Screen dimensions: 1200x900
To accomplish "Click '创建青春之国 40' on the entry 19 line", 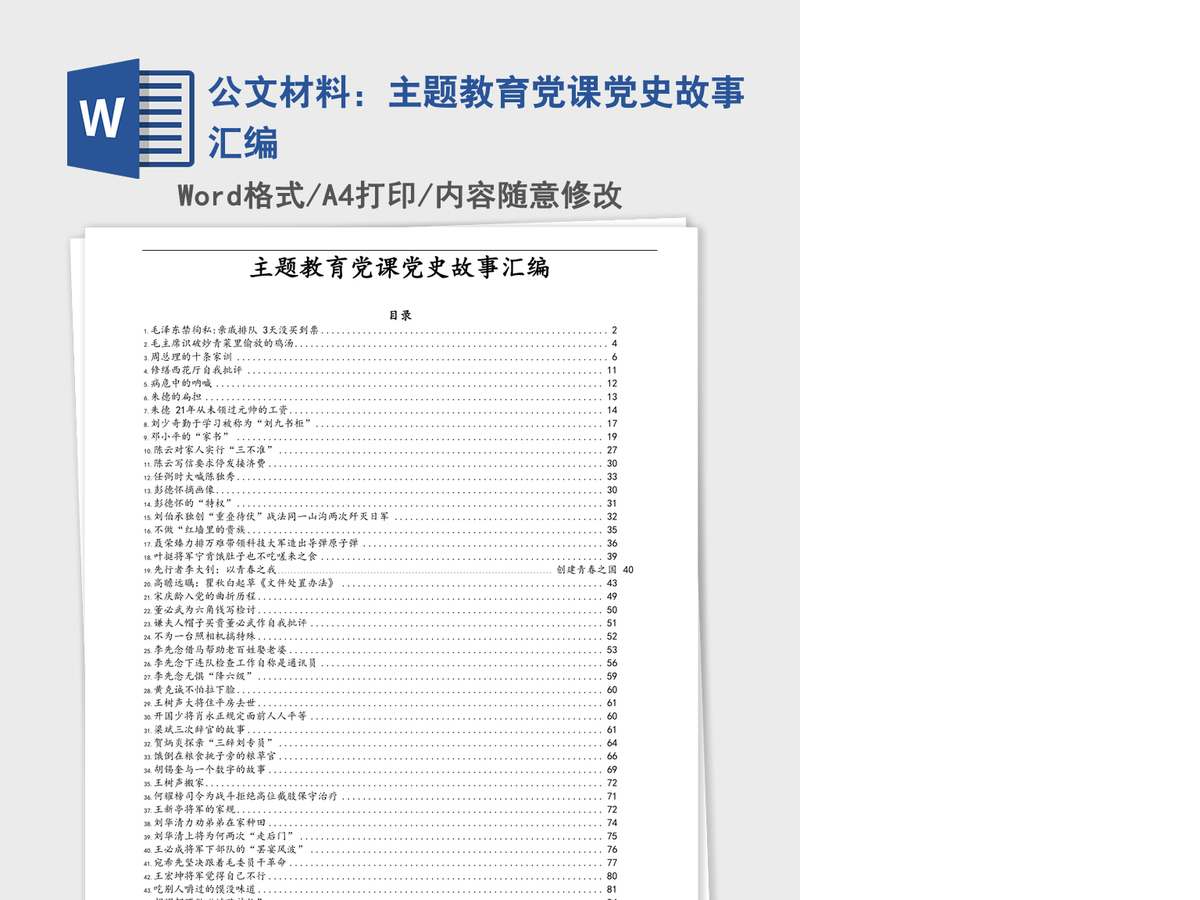I will [594, 569].
